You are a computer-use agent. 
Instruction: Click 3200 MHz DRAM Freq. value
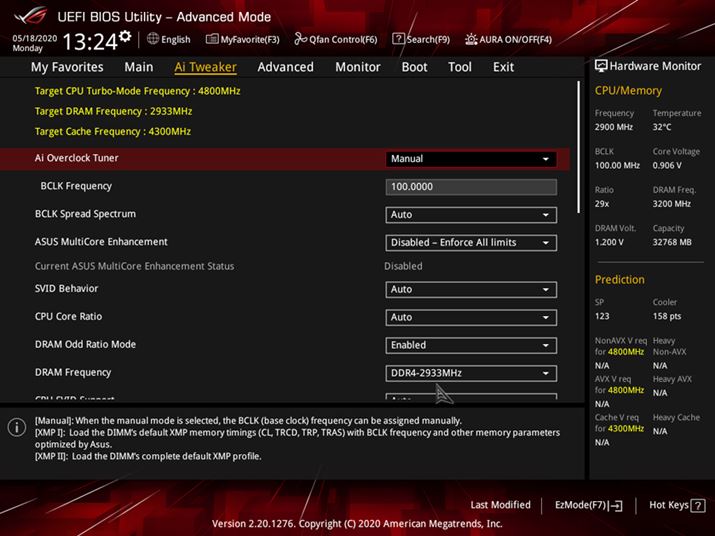tap(671, 203)
